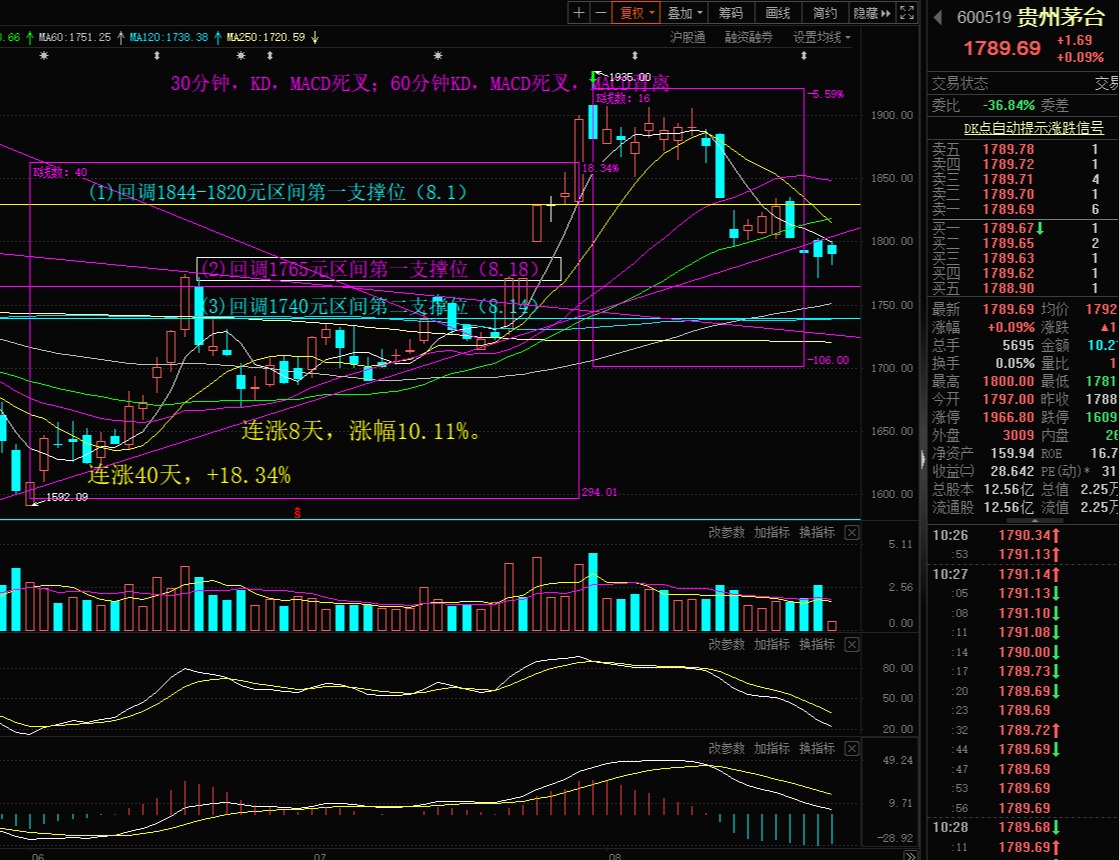Click the 08 month label on time axis
The image size is (1119, 860).
615,856
